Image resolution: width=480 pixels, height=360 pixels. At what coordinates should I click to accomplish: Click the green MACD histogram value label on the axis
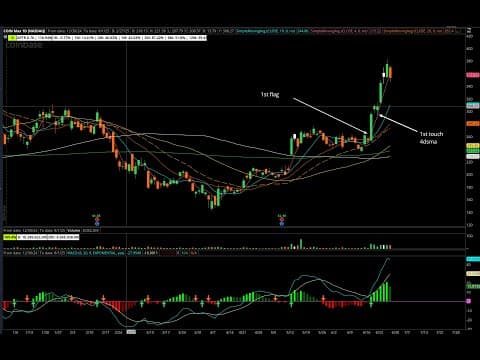pyautogui.click(x=473, y=286)
